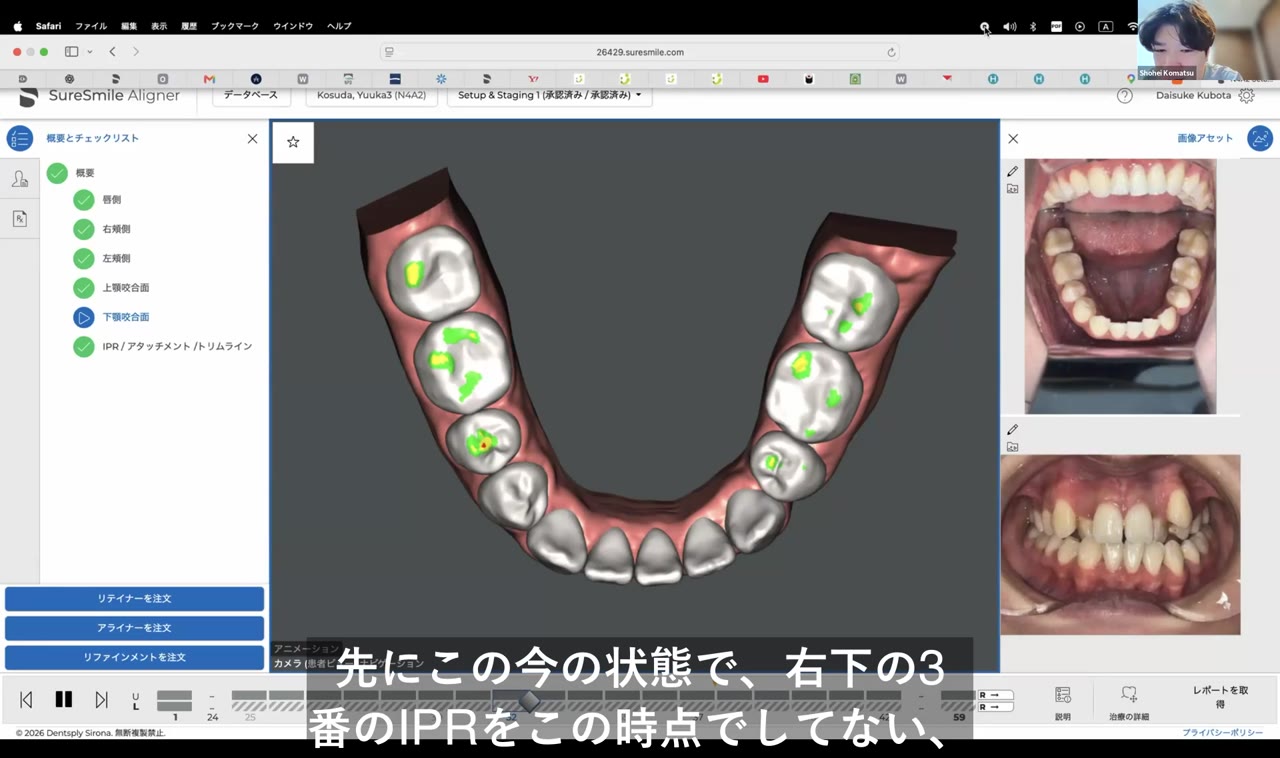
Task: Open the prescription sidebar icon
Action: [x=19, y=218]
